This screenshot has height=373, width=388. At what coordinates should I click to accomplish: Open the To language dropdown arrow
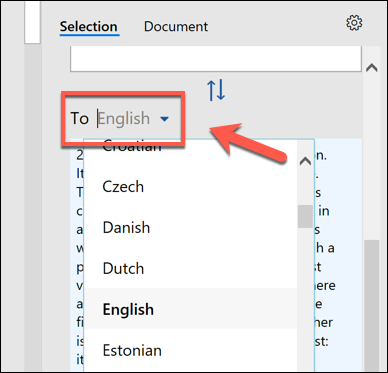click(x=164, y=119)
